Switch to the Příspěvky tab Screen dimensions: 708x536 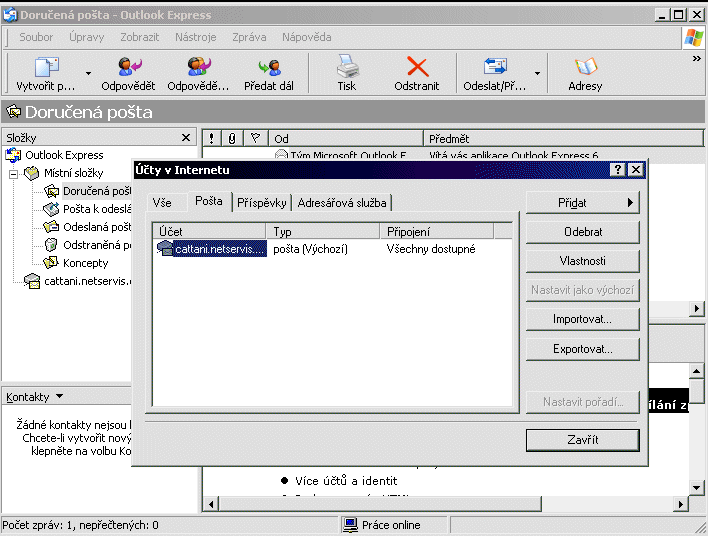261,203
